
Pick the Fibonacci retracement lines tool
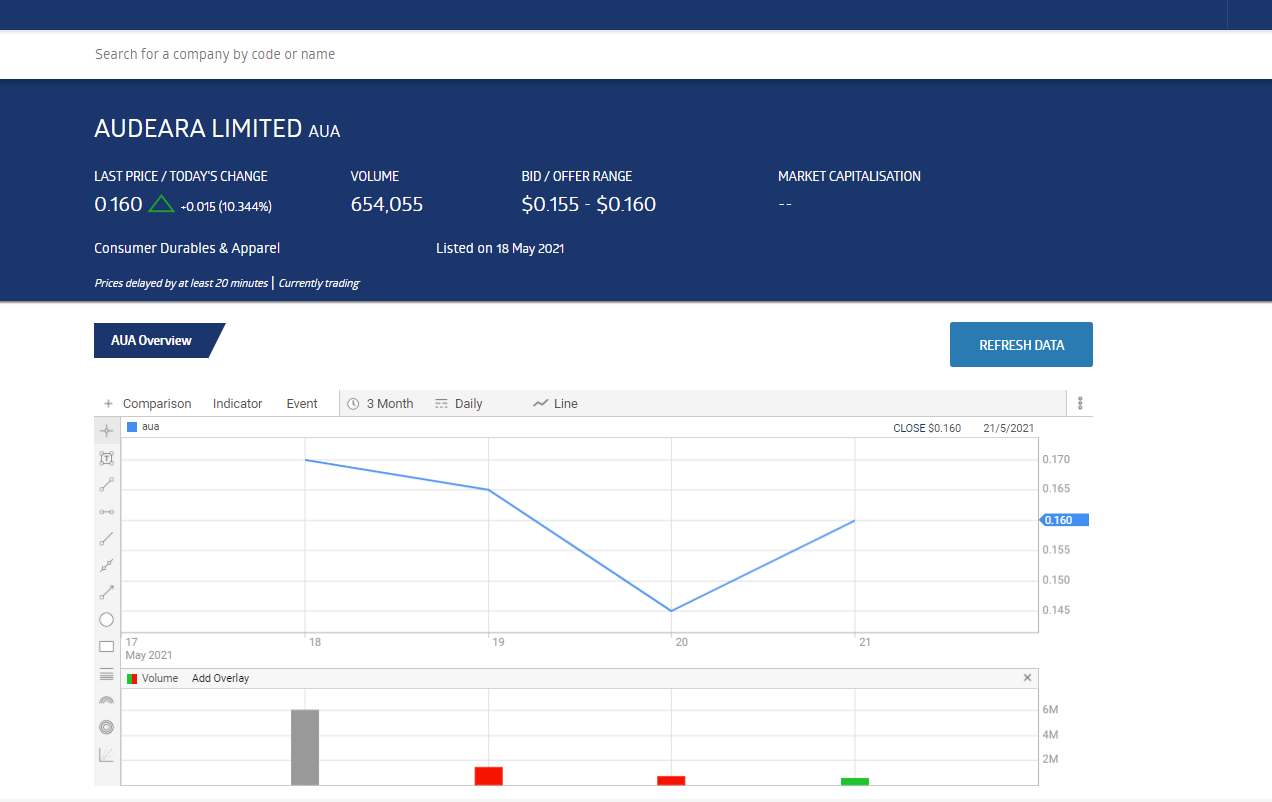pyautogui.click(x=107, y=675)
